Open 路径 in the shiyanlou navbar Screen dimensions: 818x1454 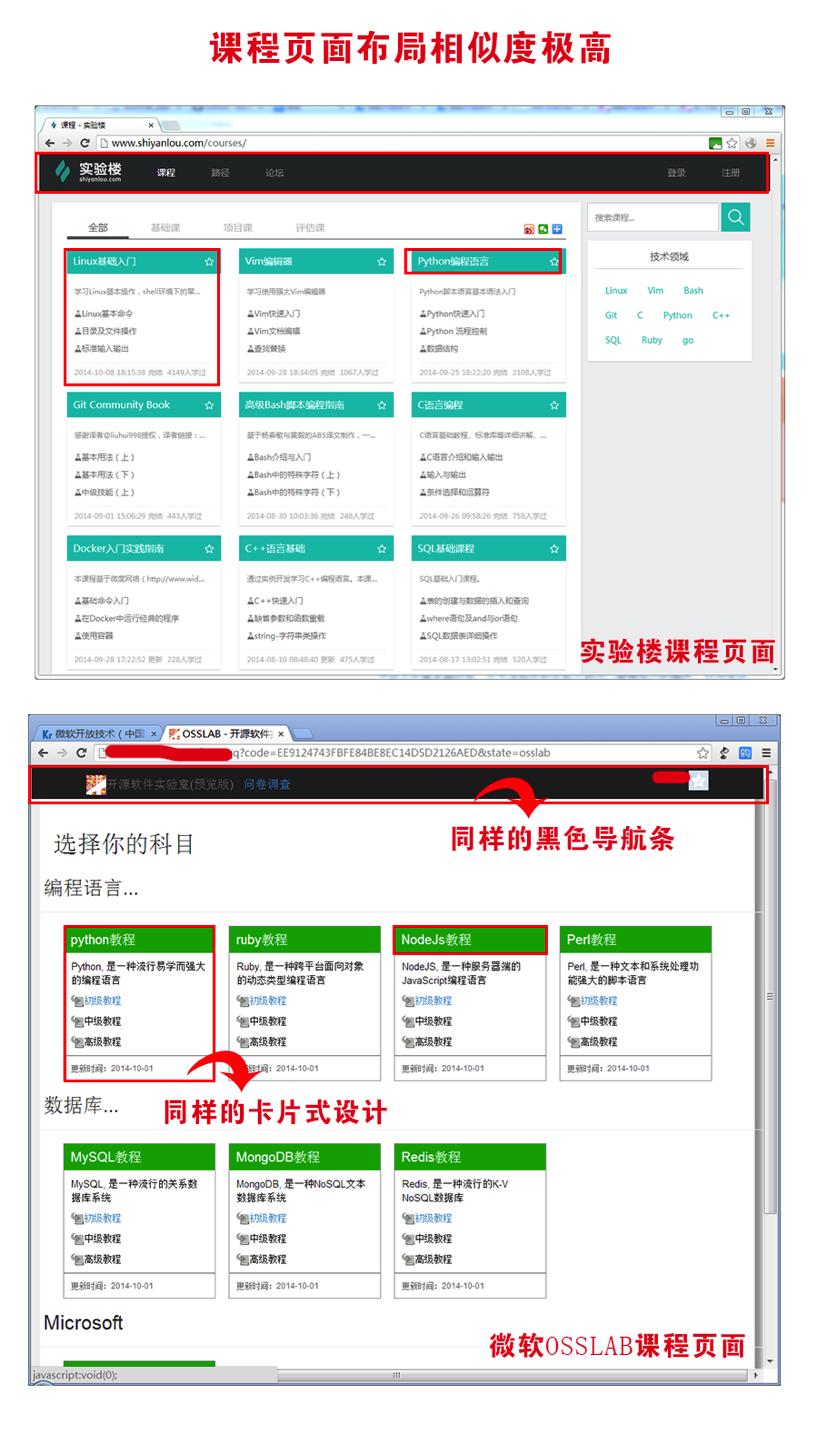[x=220, y=173]
